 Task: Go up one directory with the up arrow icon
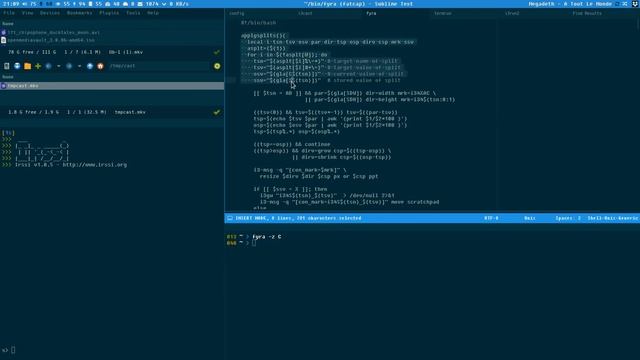(90, 66)
